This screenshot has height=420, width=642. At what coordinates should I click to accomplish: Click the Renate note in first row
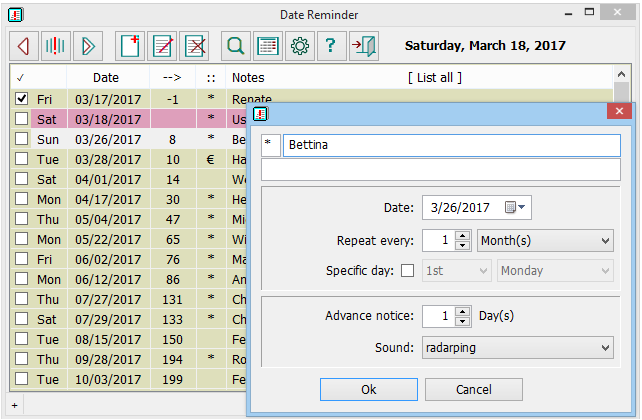click(252, 99)
